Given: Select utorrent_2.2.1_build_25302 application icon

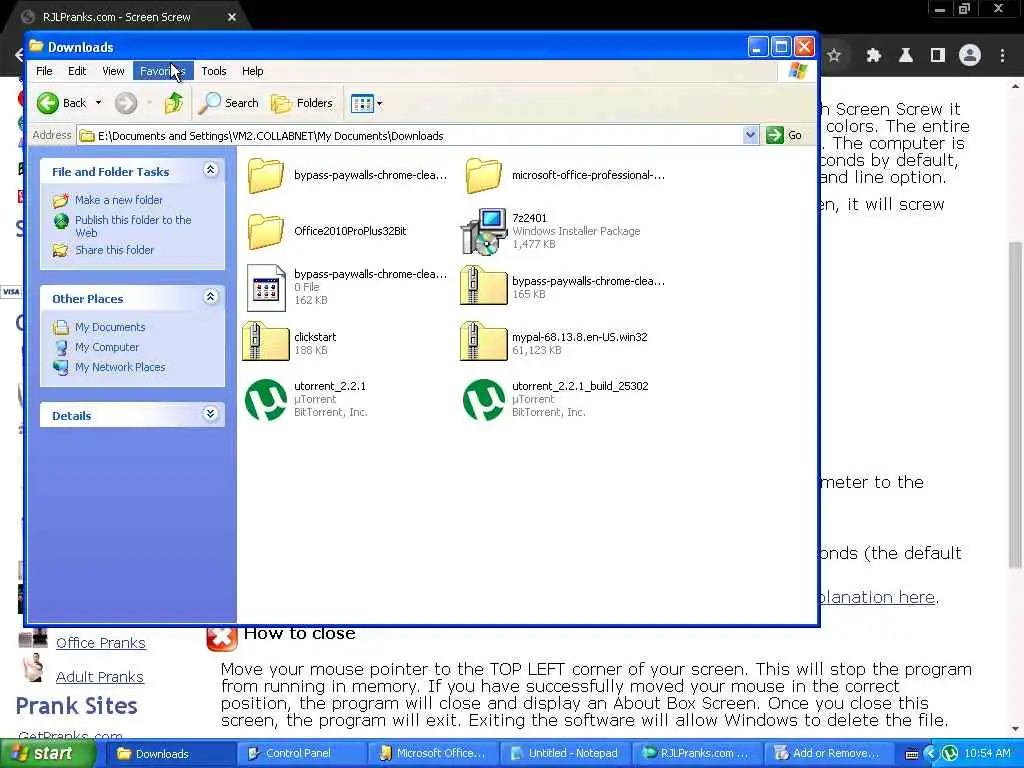Looking at the screenshot, I should point(484,399).
